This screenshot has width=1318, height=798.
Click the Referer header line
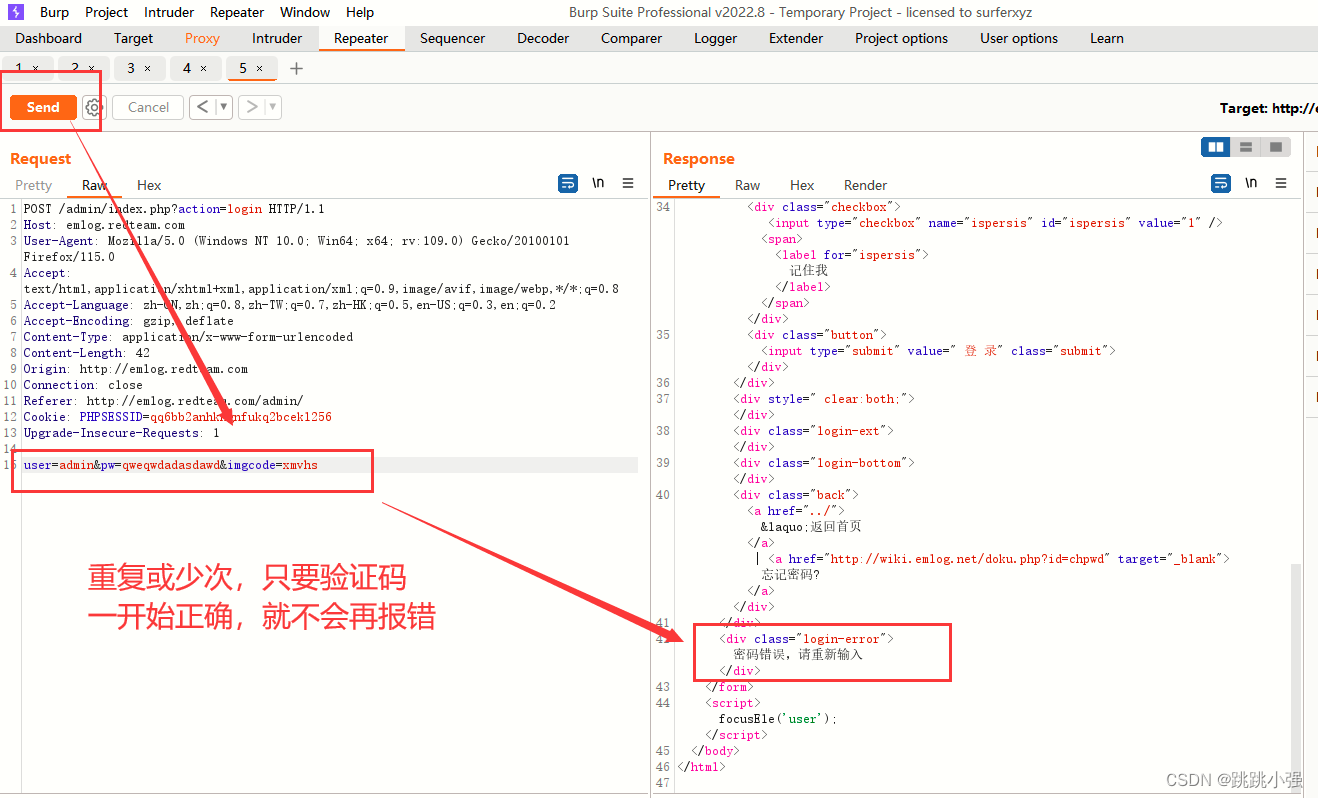(x=163, y=401)
